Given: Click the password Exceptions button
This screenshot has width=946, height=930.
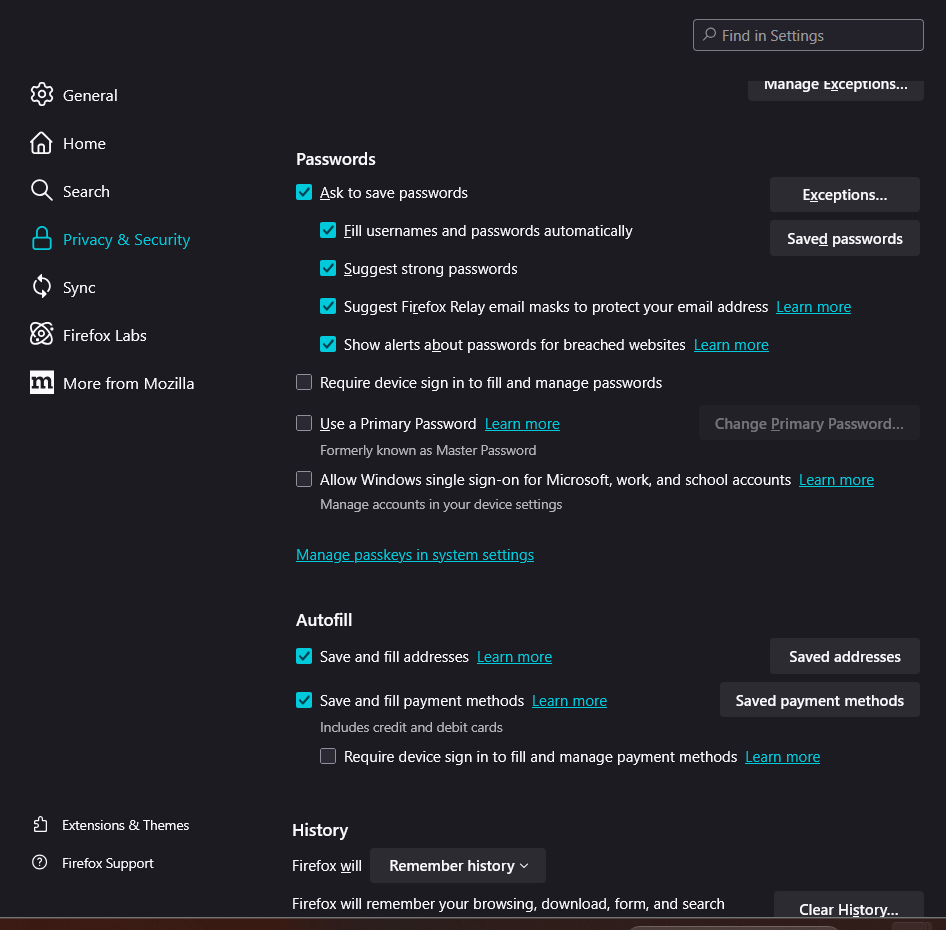Looking at the screenshot, I should tap(845, 194).
